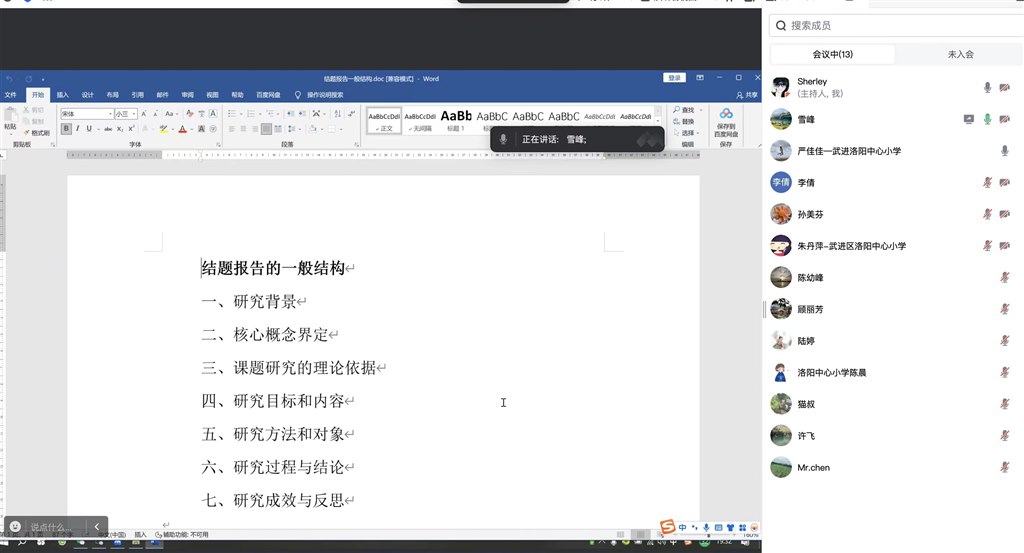
Task: Select the 会议中(13) tab
Action: pyautogui.click(x=833, y=54)
